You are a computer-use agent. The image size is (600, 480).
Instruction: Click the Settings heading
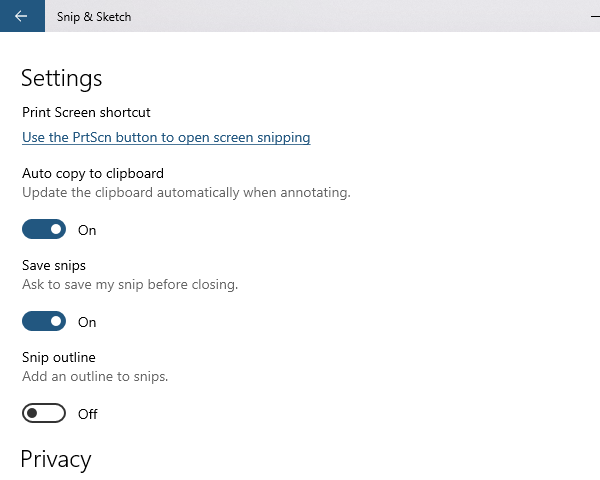pyautogui.click(x=61, y=78)
